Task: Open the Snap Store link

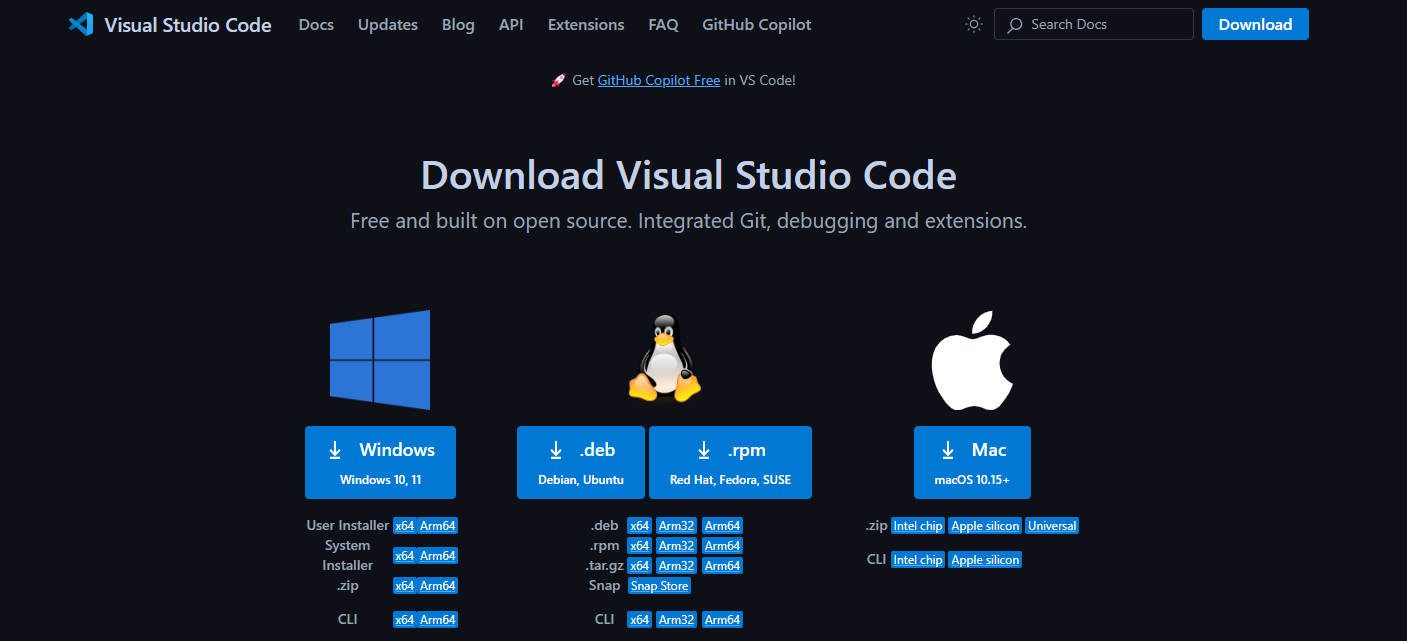Action: pos(659,586)
